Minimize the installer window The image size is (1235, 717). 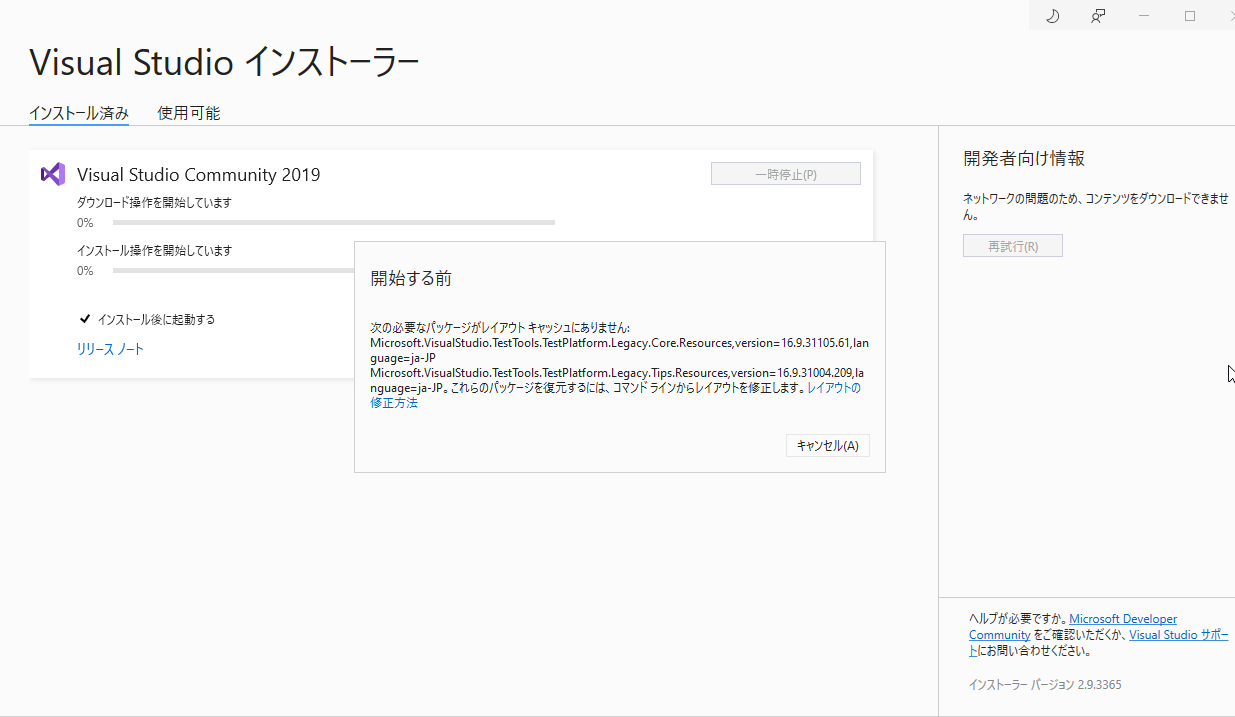pyautogui.click(x=1144, y=16)
